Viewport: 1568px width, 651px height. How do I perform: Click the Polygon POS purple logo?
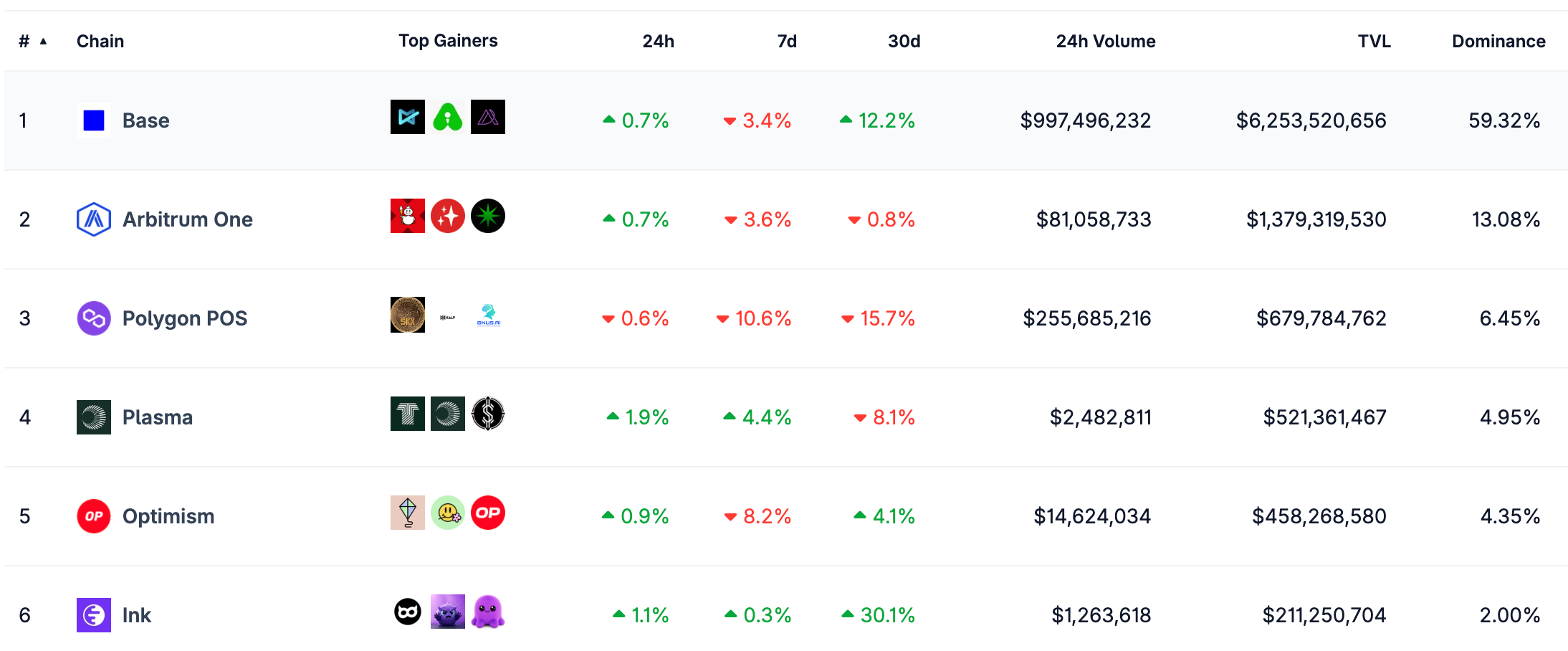coord(94,318)
